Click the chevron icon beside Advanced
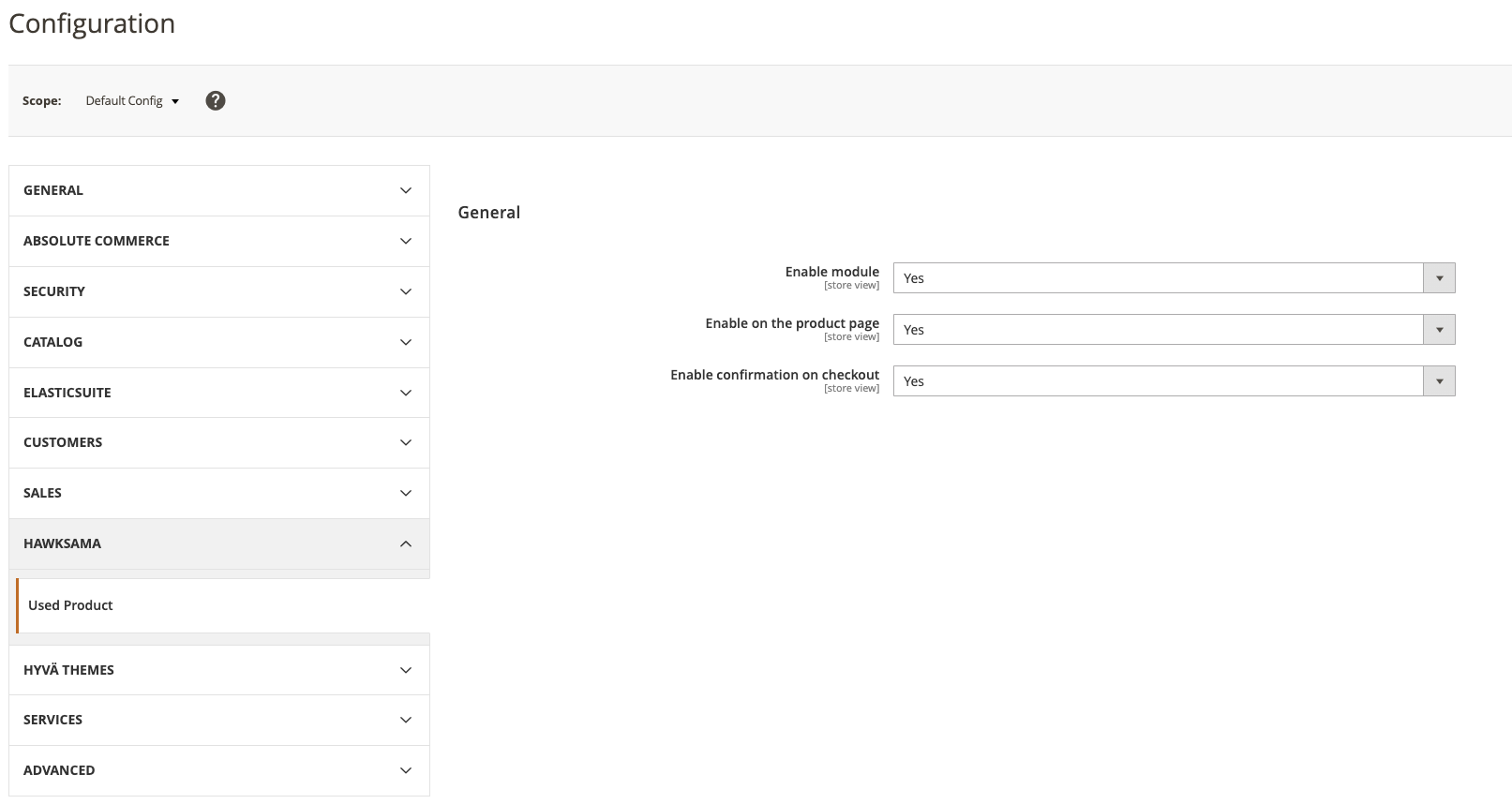Screen dimensions: 1512x804 coord(406,770)
